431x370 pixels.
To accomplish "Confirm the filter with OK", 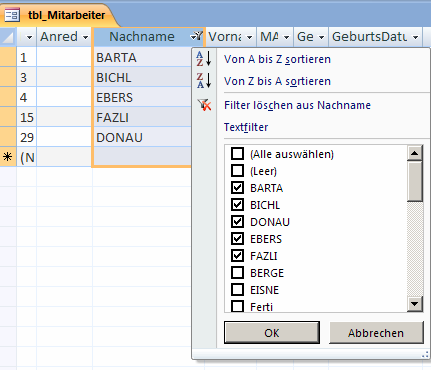I will click(x=272, y=333).
